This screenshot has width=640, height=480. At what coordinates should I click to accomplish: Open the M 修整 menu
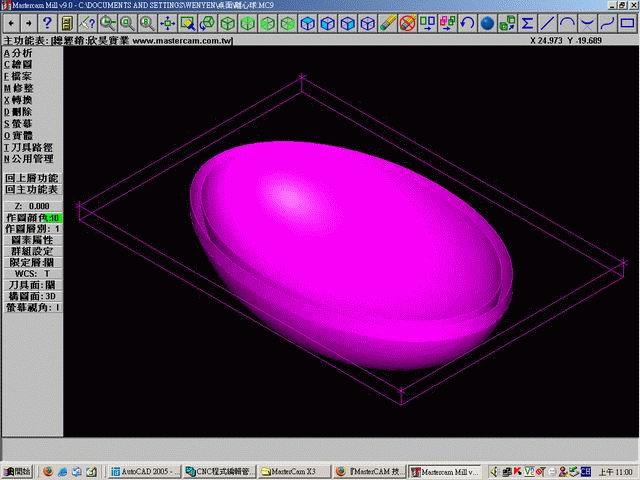pyautogui.click(x=18, y=88)
